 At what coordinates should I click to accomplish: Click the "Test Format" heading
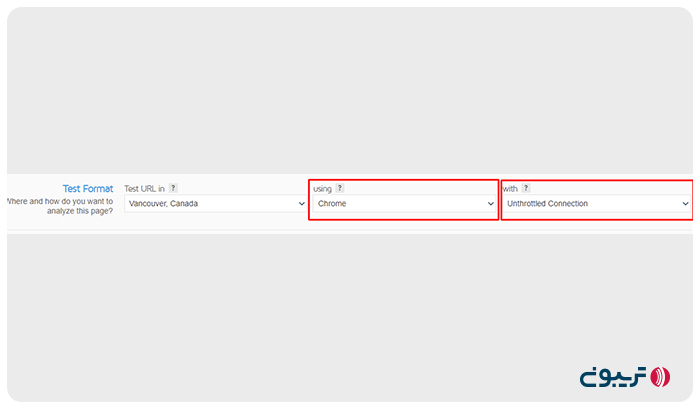(x=88, y=188)
